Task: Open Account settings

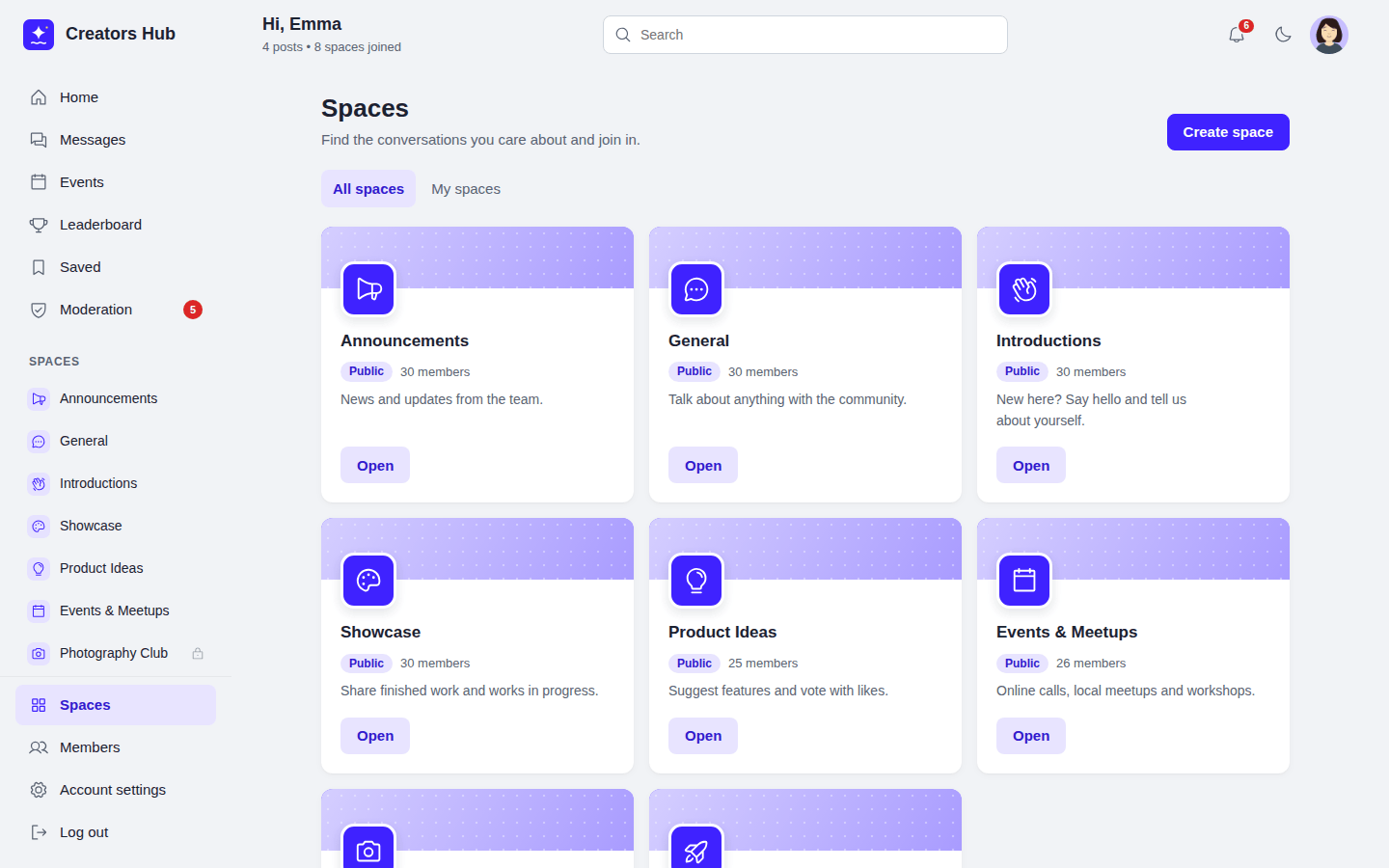Action: (x=116, y=790)
